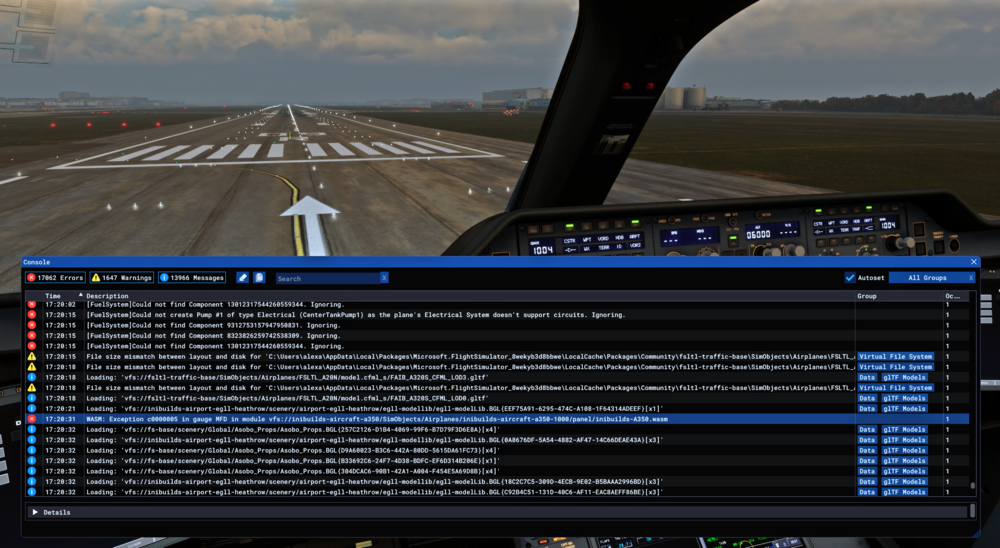
Task: Click glTF Models tag on the 304DCAC6 row
Action: coord(904,471)
